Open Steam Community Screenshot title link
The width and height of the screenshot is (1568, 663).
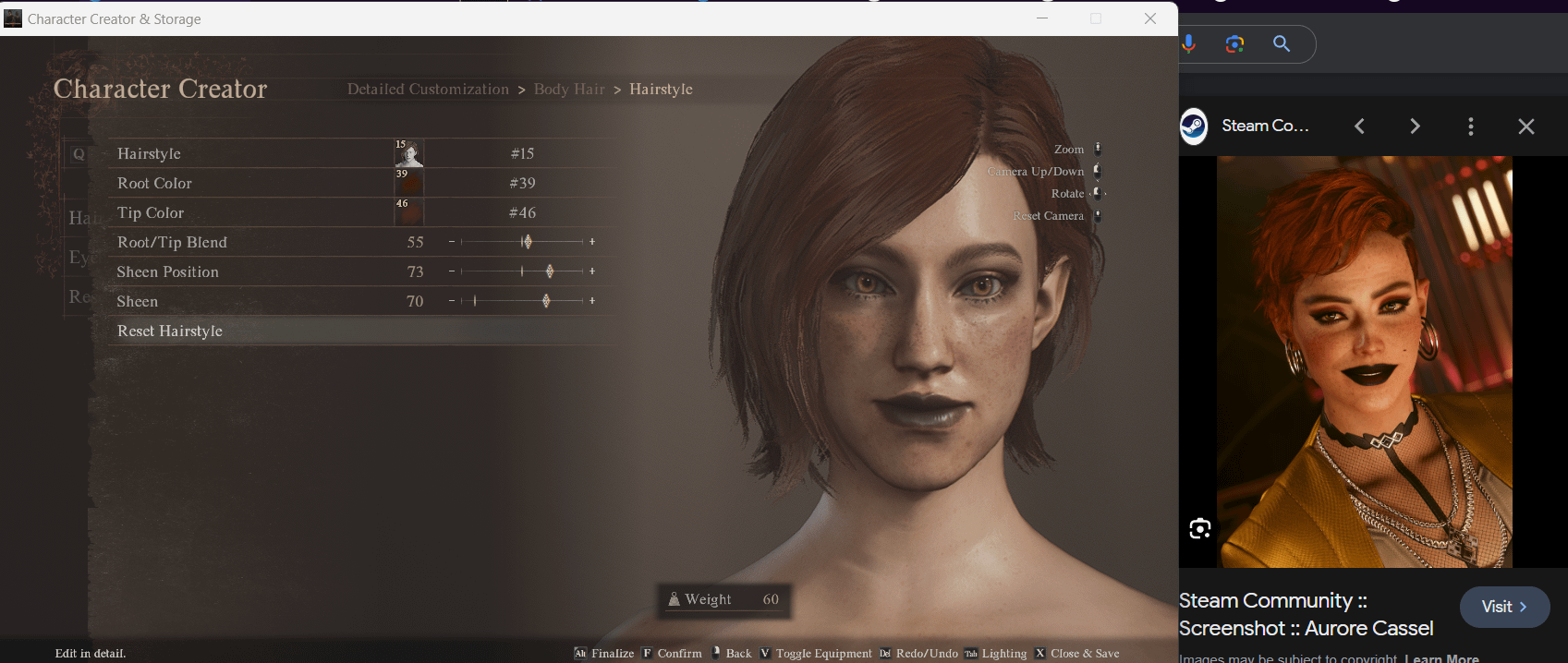[1306, 614]
